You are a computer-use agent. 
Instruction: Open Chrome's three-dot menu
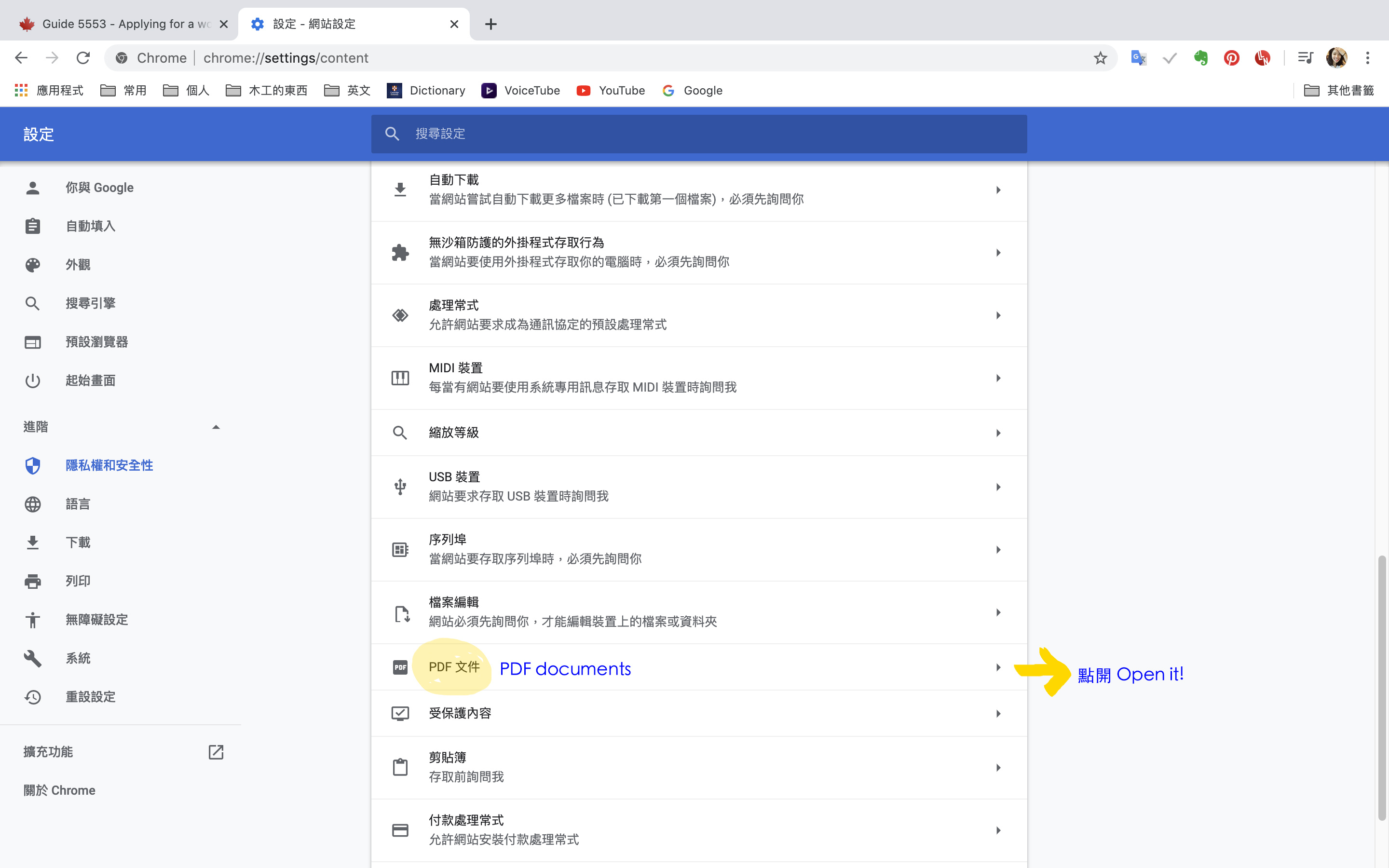(1368, 58)
